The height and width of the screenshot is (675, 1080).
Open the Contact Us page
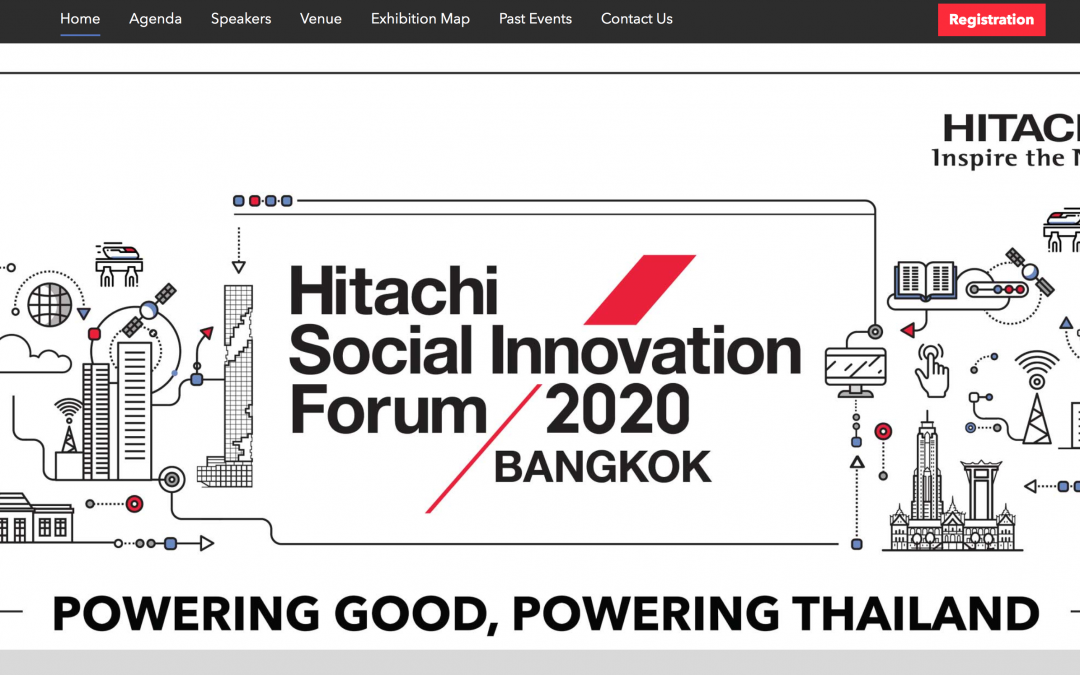pyautogui.click(x=636, y=19)
